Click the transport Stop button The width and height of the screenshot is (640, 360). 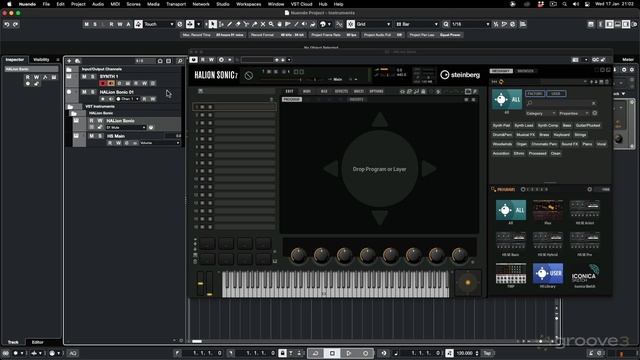tap(332, 353)
